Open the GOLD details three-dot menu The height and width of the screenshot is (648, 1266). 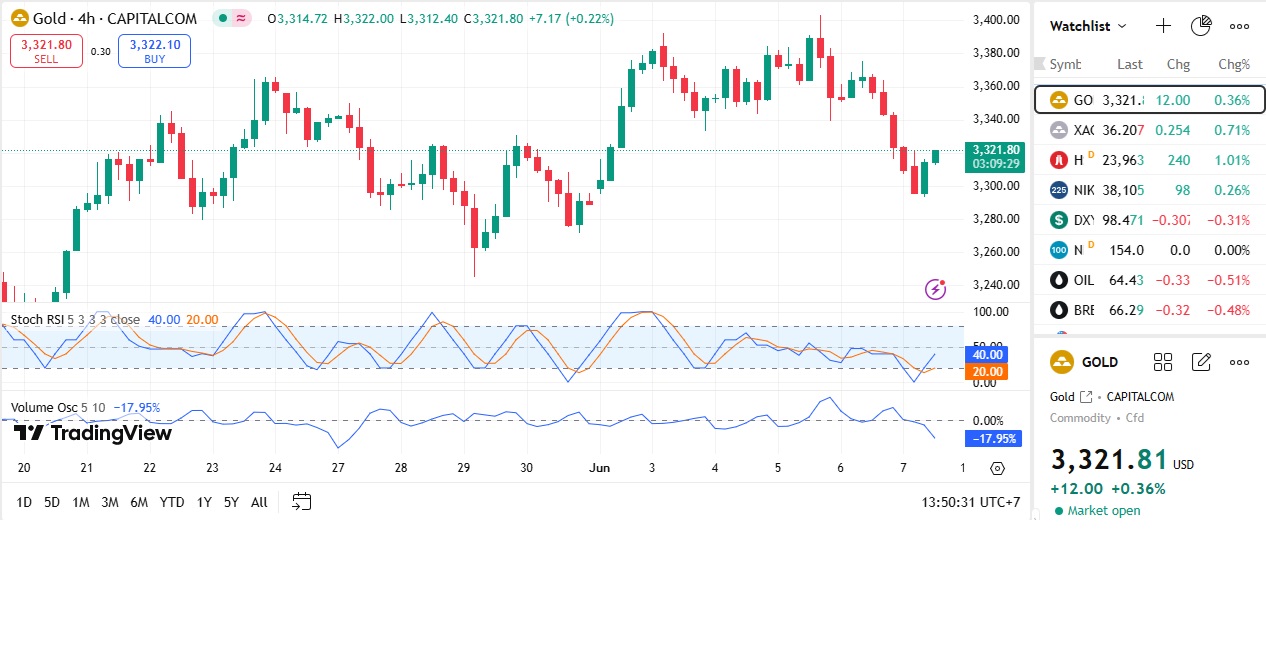[x=1239, y=362]
